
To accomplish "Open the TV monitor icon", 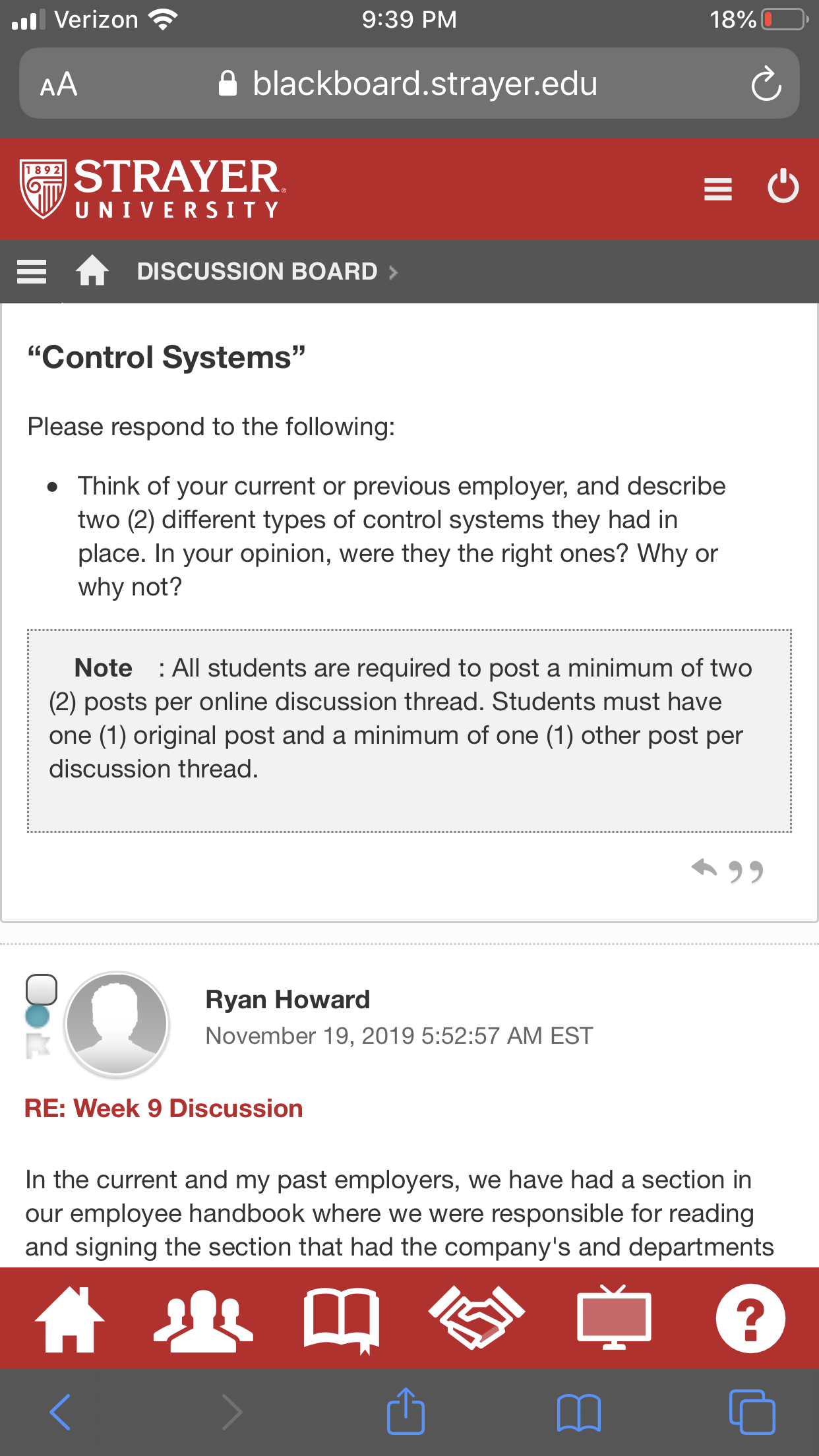I will [614, 1317].
